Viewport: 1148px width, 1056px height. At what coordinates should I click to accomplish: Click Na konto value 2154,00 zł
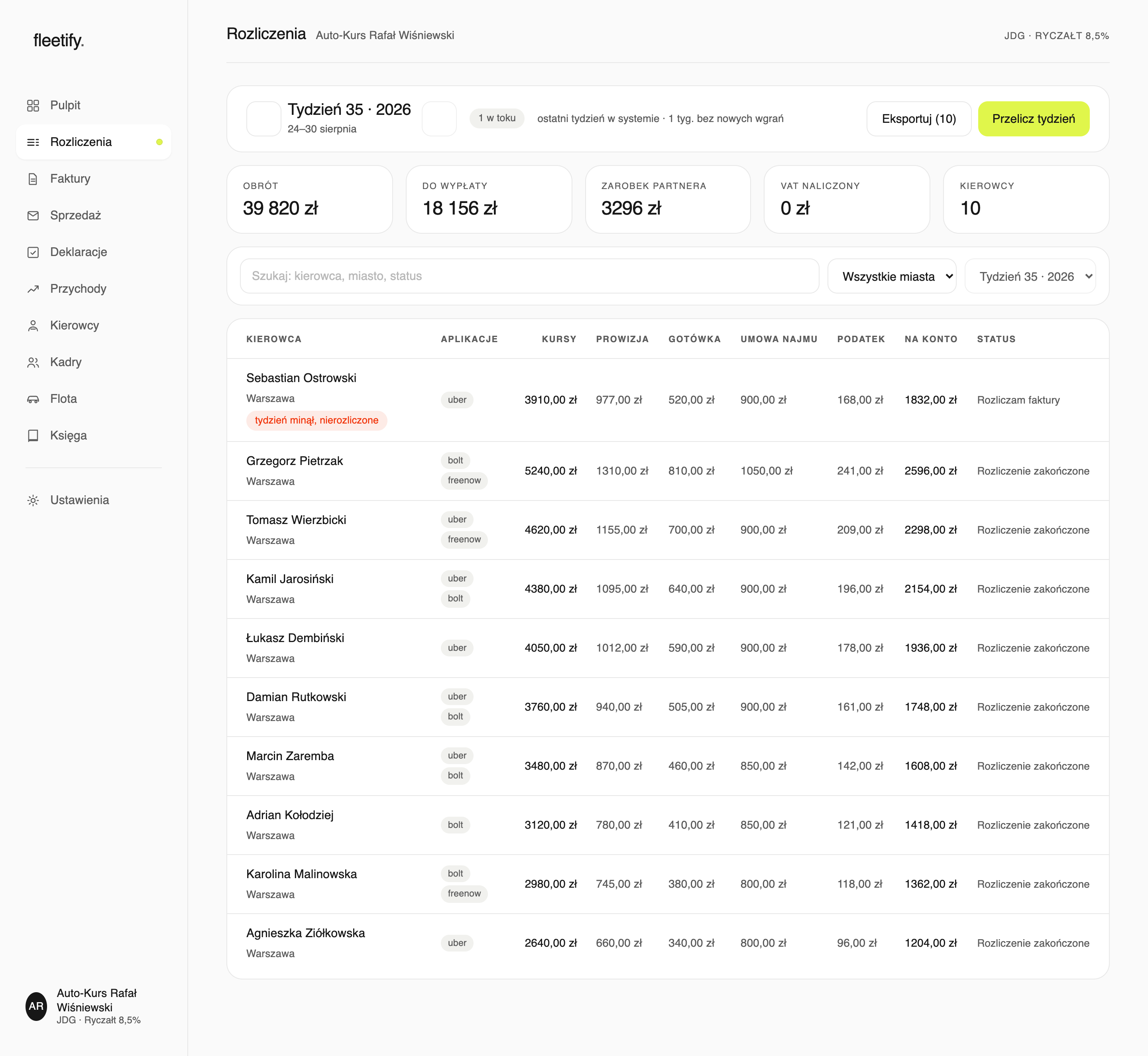pos(930,589)
